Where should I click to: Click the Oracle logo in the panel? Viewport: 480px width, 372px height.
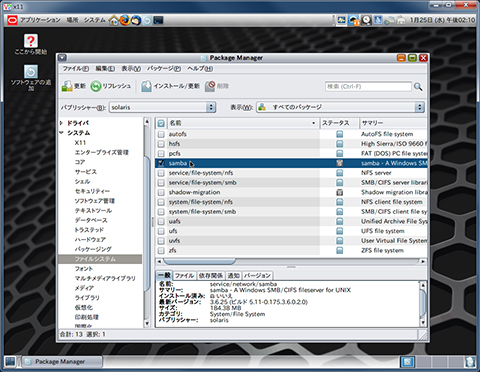[12, 20]
